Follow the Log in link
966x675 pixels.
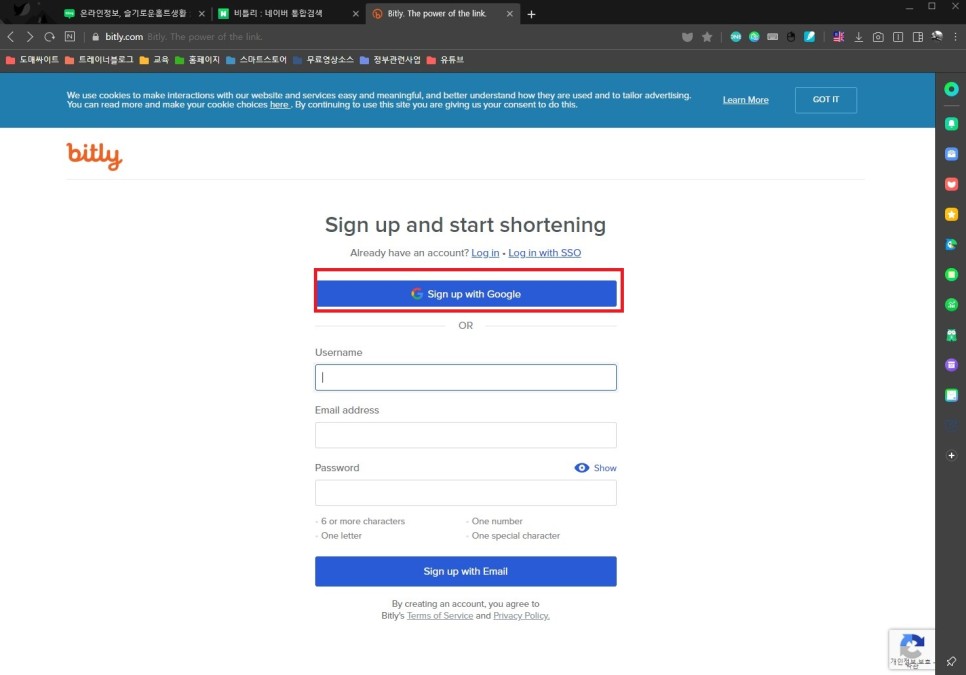point(485,253)
